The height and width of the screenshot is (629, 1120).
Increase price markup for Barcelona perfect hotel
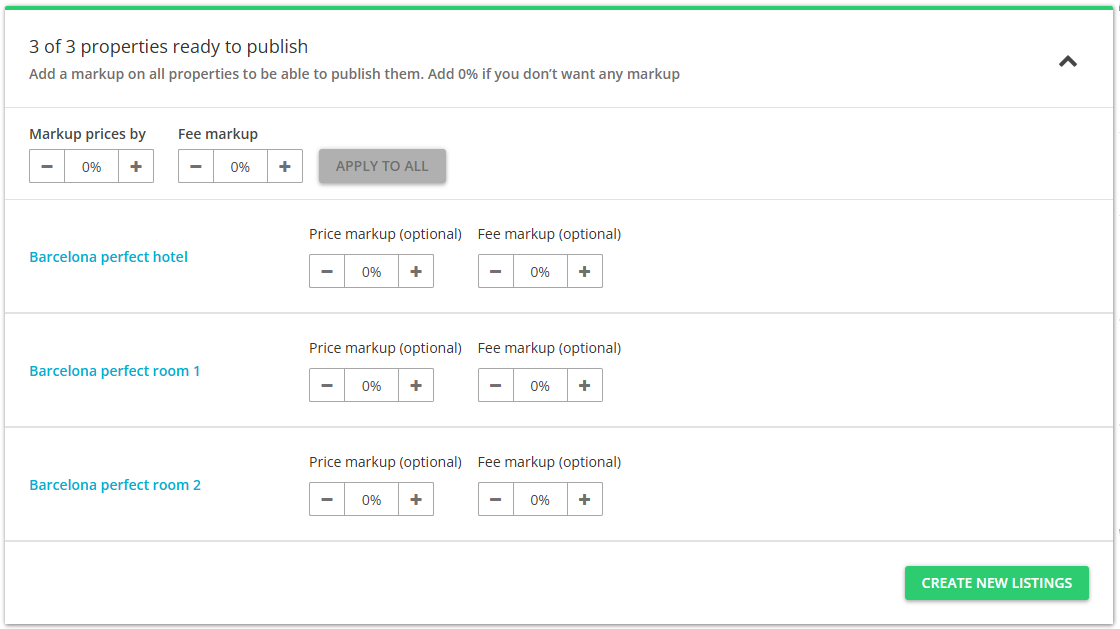click(x=416, y=272)
